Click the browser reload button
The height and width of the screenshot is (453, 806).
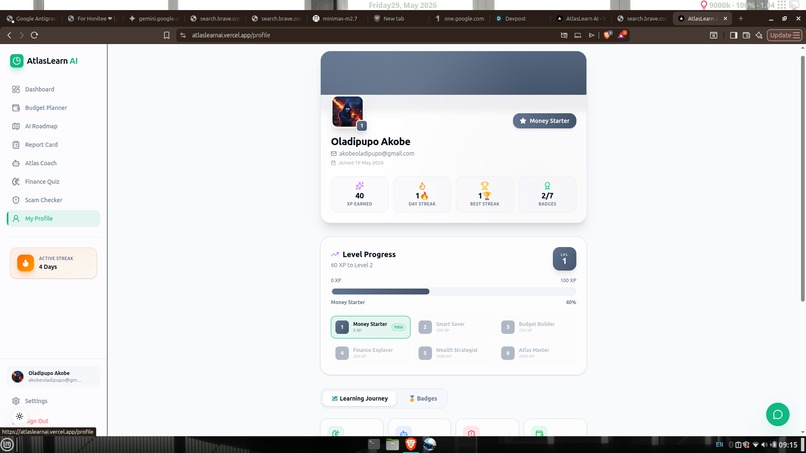[34, 35]
